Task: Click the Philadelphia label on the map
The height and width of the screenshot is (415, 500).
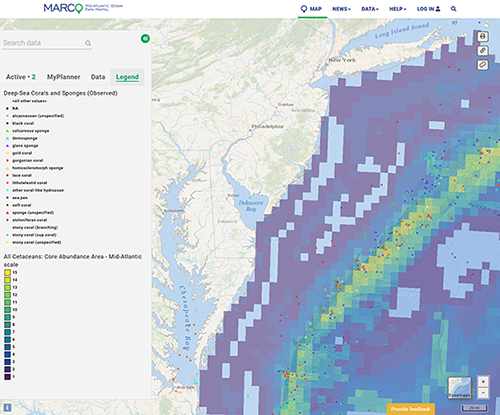Action: tap(267, 126)
